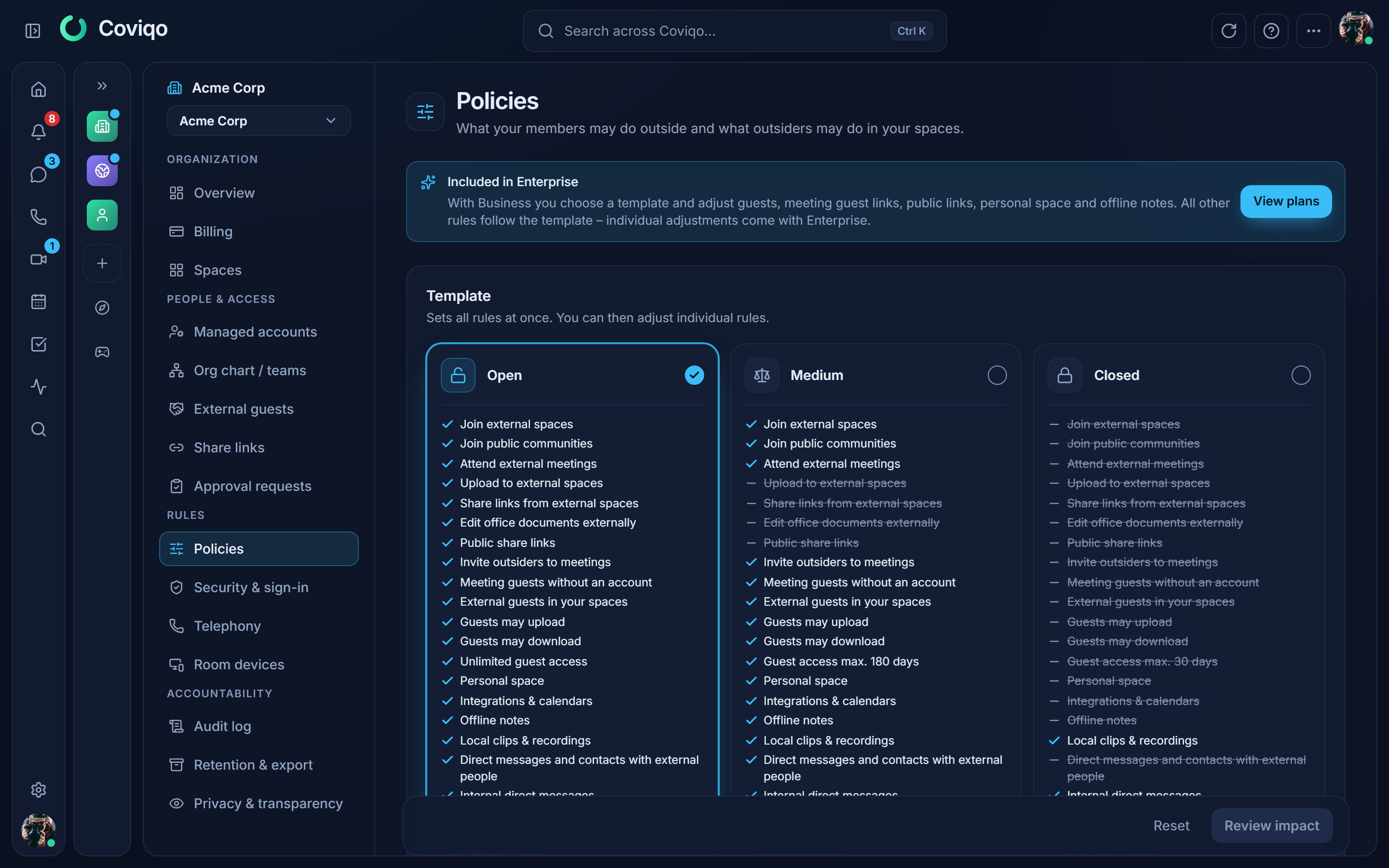Open Managed accounts section
This screenshot has height=868, width=1389.
(x=259, y=332)
